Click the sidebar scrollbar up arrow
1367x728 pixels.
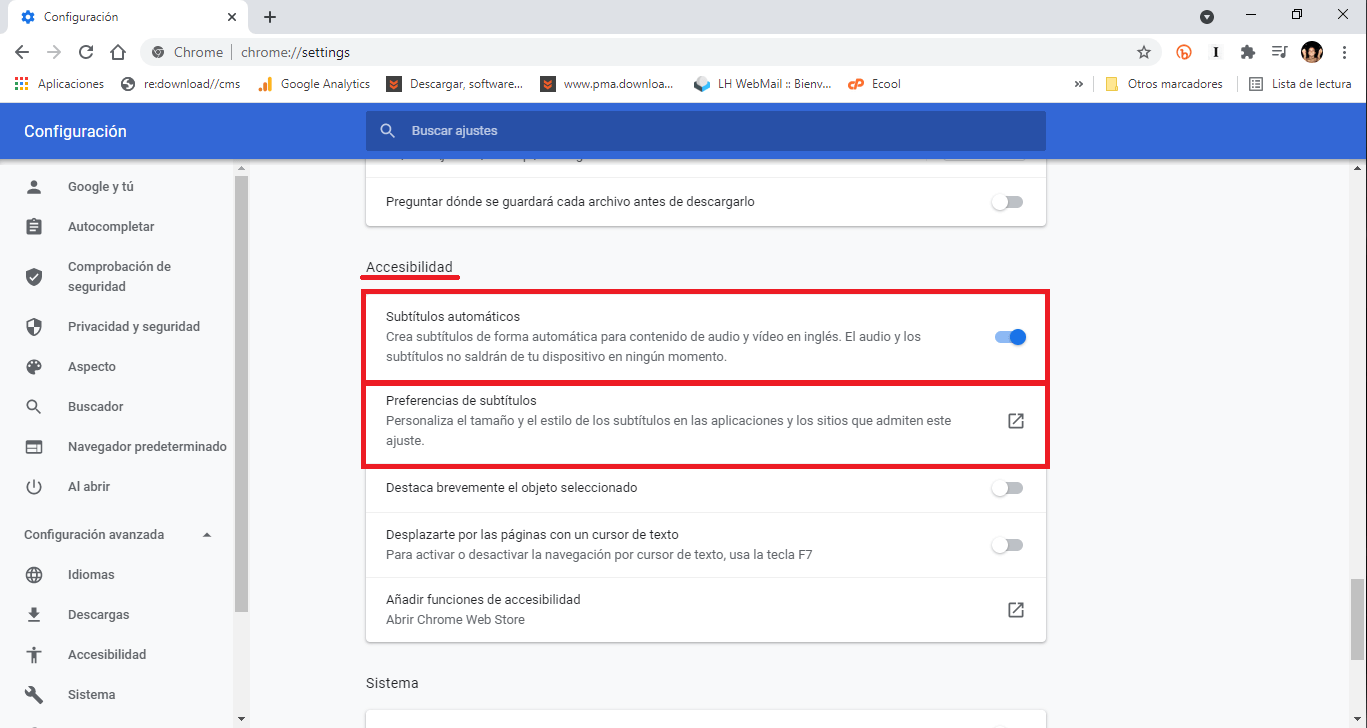(x=241, y=167)
